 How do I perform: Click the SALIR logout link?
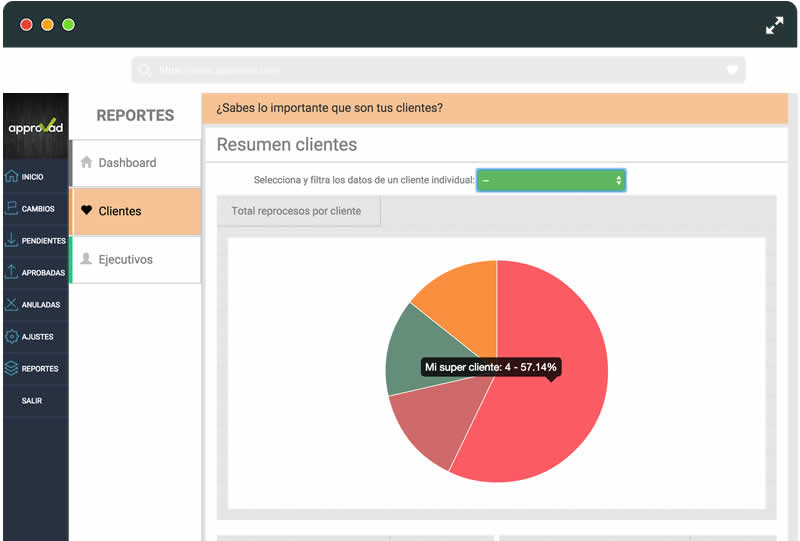coord(32,401)
